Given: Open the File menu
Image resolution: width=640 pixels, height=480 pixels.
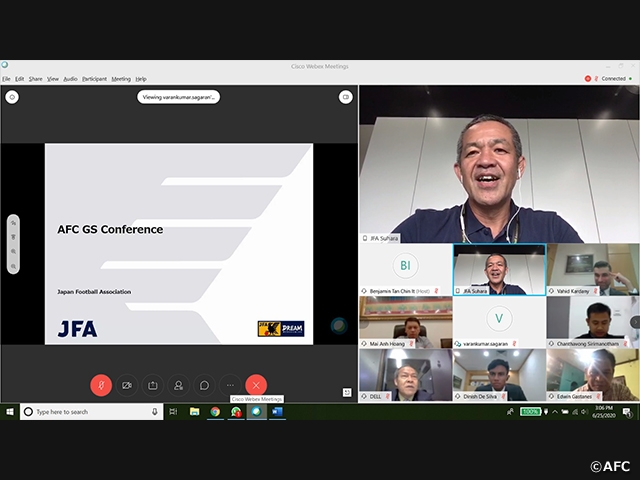Looking at the screenshot, I should [6, 78].
